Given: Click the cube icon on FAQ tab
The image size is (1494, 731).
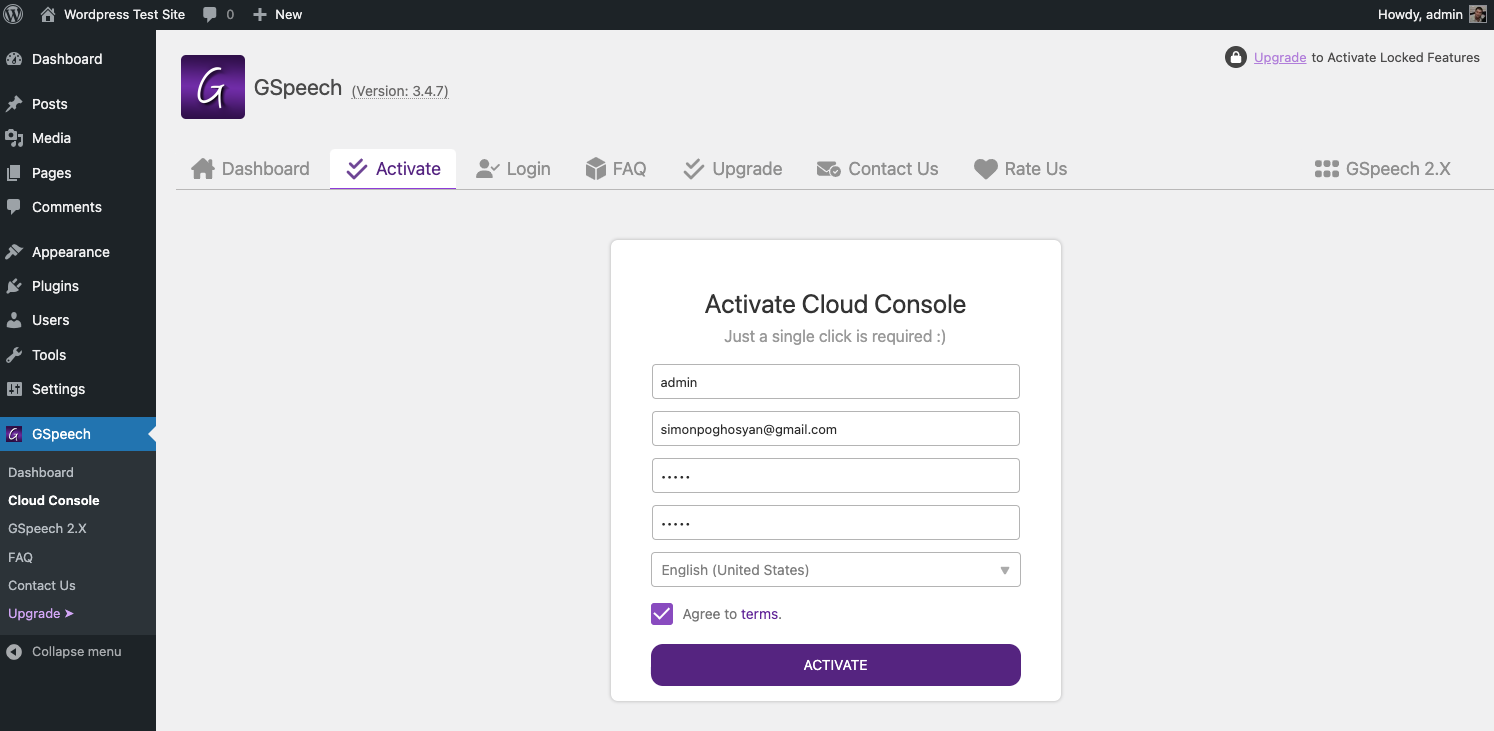Looking at the screenshot, I should coord(596,169).
